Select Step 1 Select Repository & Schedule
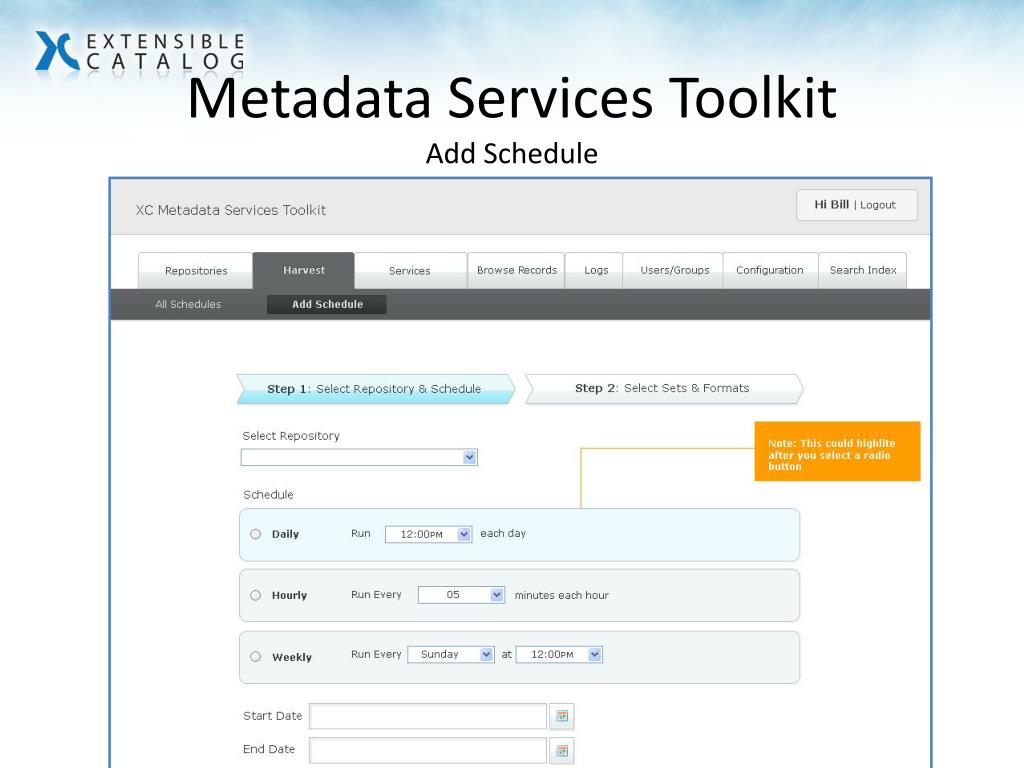Viewport: 1024px width, 768px height. point(376,389)
